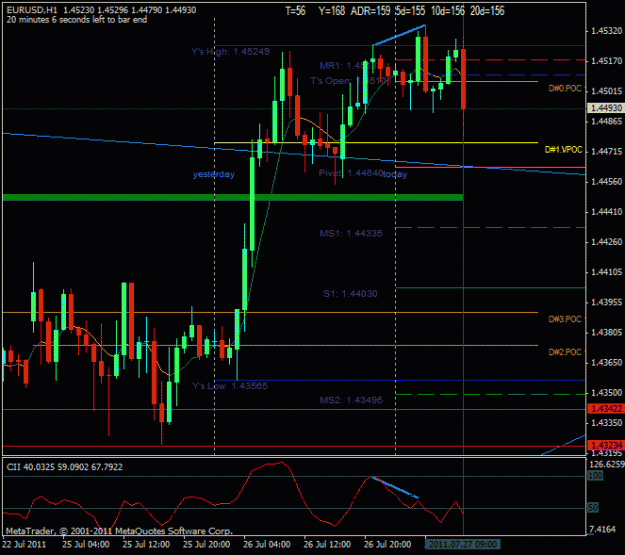Click the current price tag 1.44930
The height and width of the screenshot is (555, 625).
[605, 108]
